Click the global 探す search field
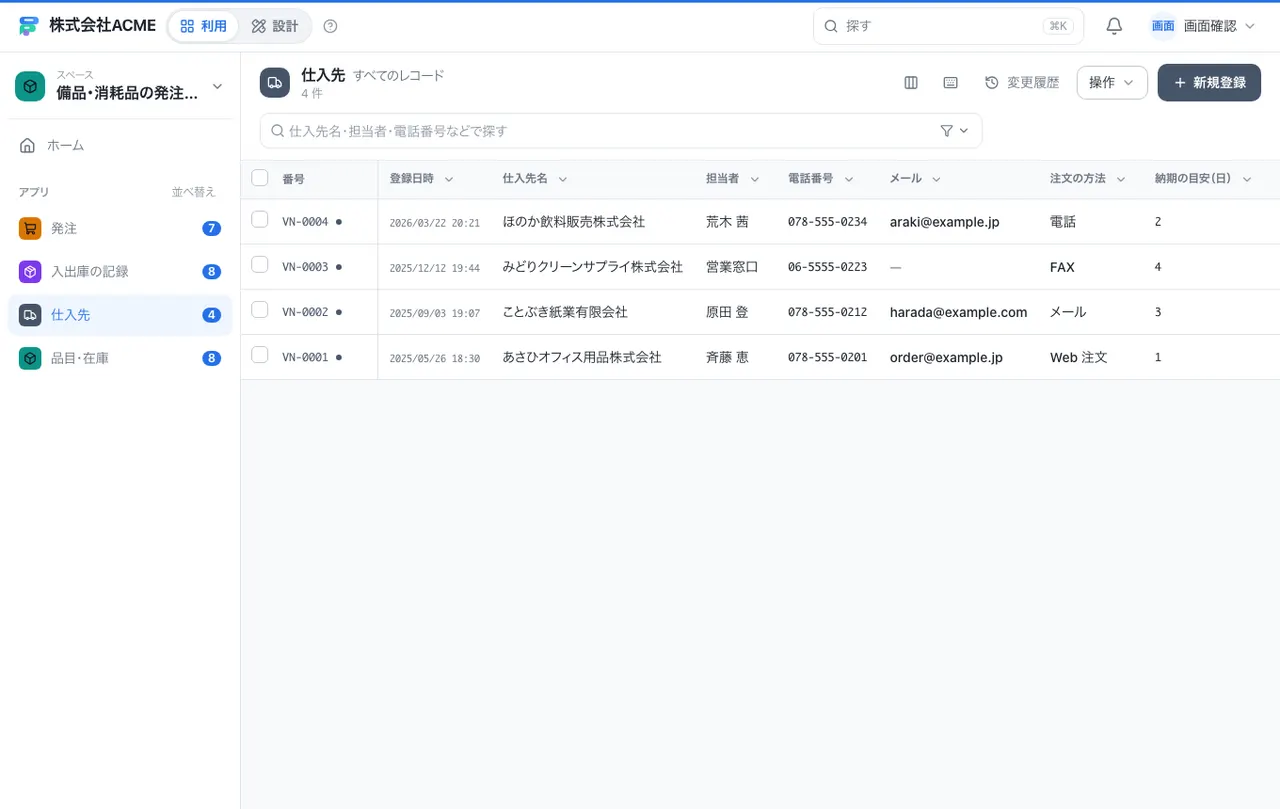1280x809 pixels. [948, 26]
